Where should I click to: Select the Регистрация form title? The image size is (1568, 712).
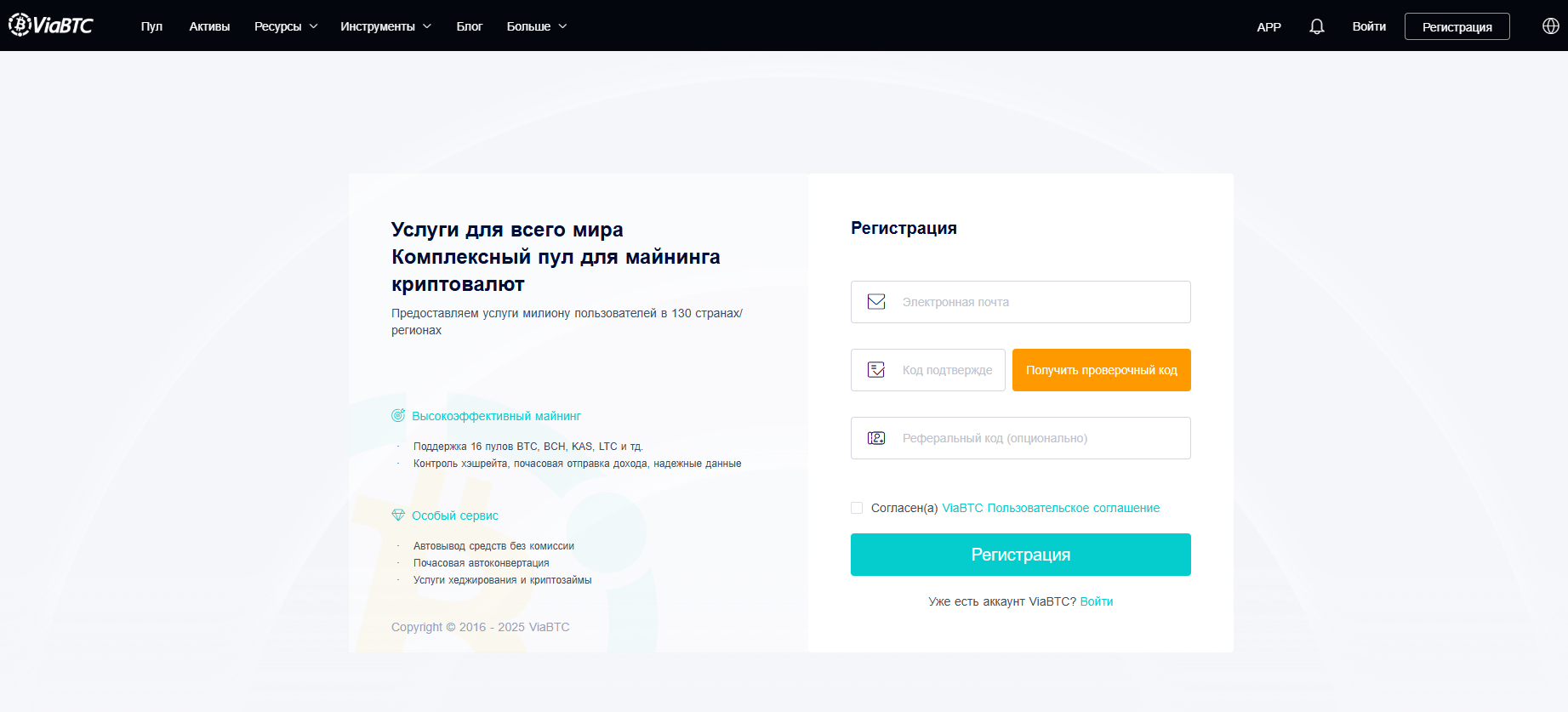[904, 228]
